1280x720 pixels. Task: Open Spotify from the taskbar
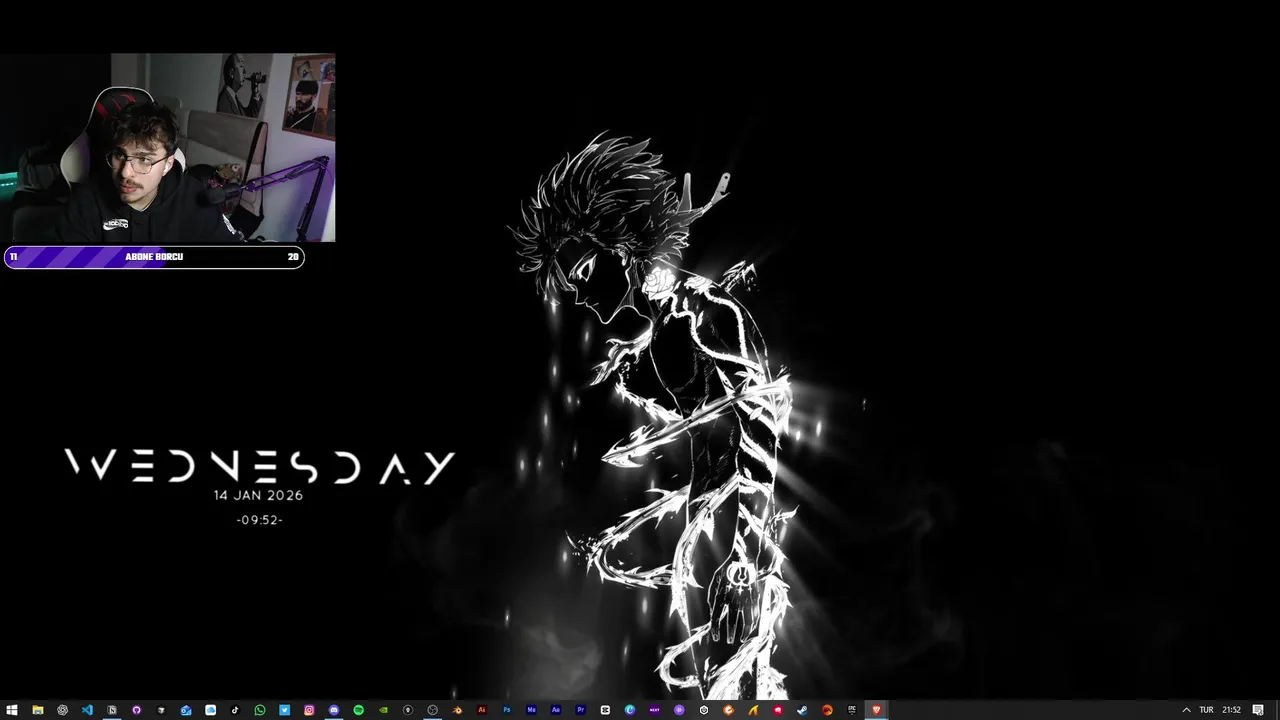358,710
